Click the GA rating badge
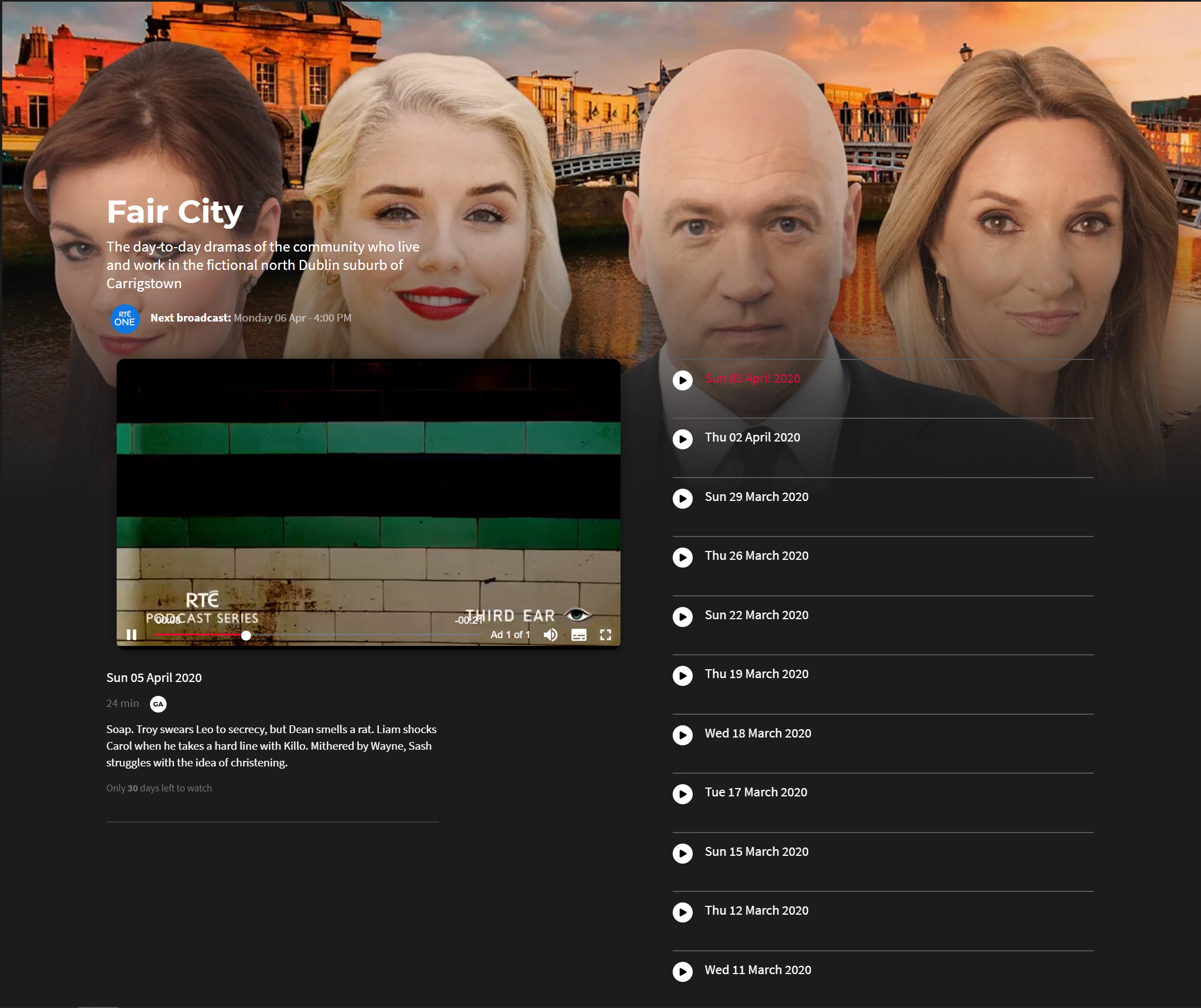1201x1008 pixels. (x=158, y=704)
